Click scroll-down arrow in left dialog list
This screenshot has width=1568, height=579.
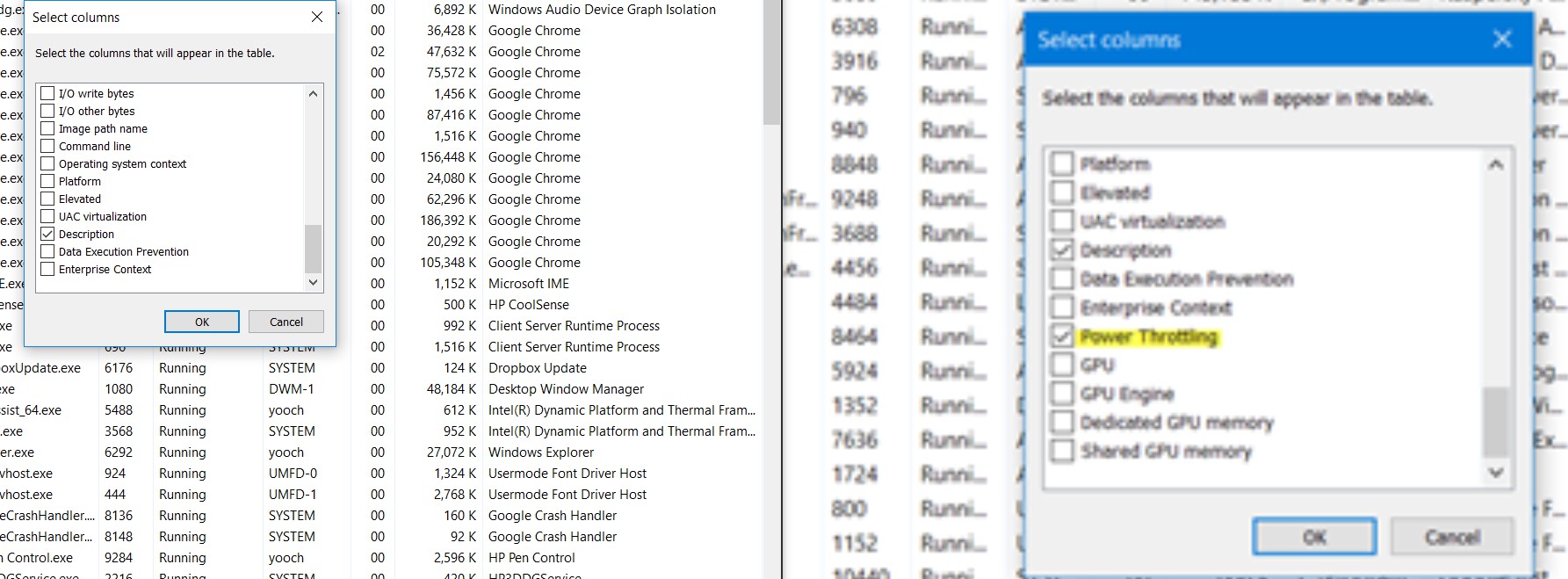click(x=313, y=282)
